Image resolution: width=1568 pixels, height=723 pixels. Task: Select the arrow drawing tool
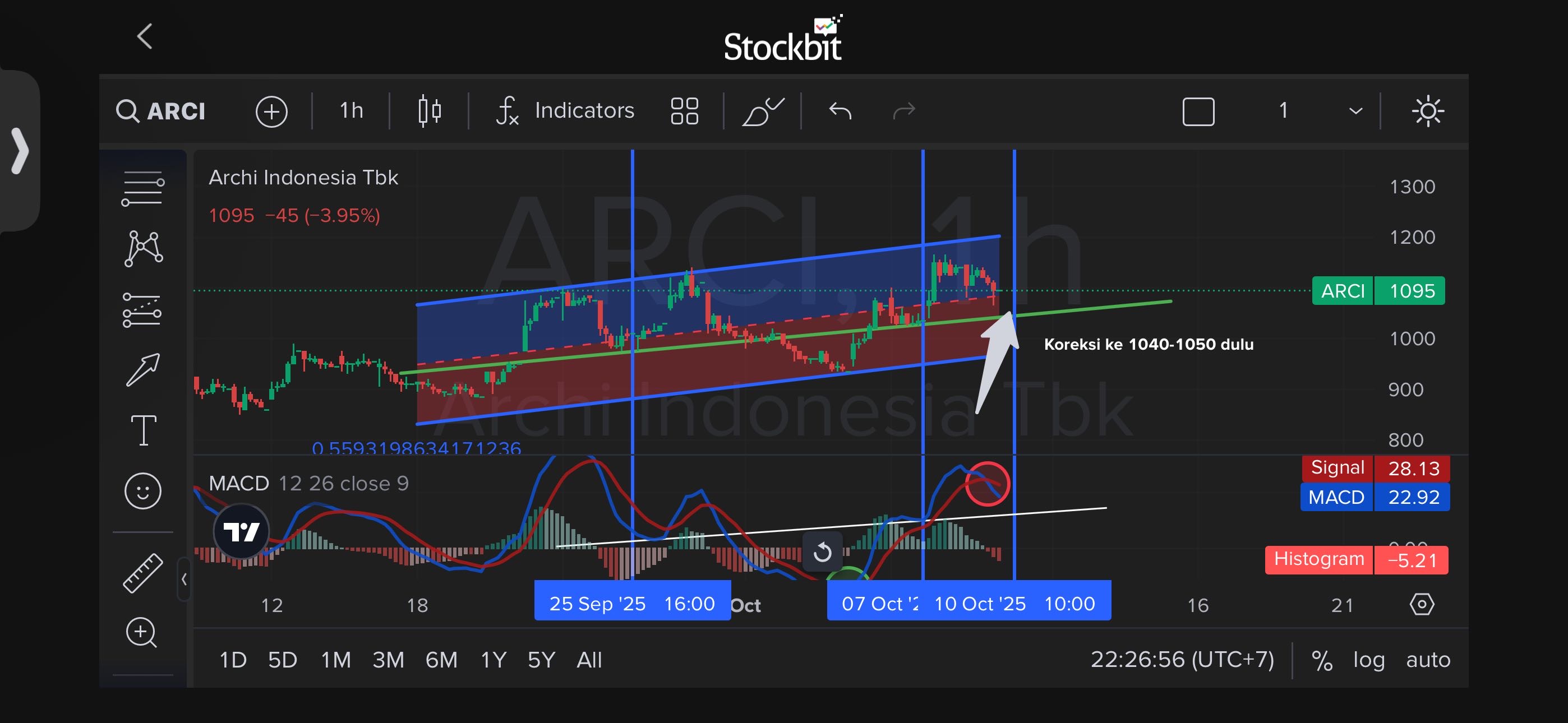(144, 369)
